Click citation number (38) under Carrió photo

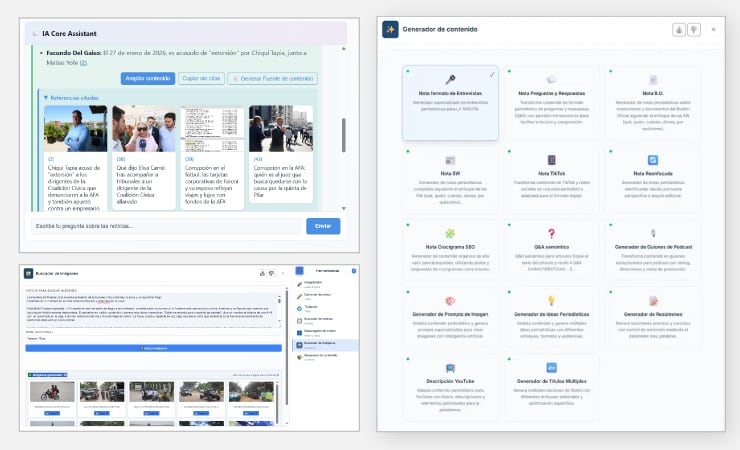point(121,159)
